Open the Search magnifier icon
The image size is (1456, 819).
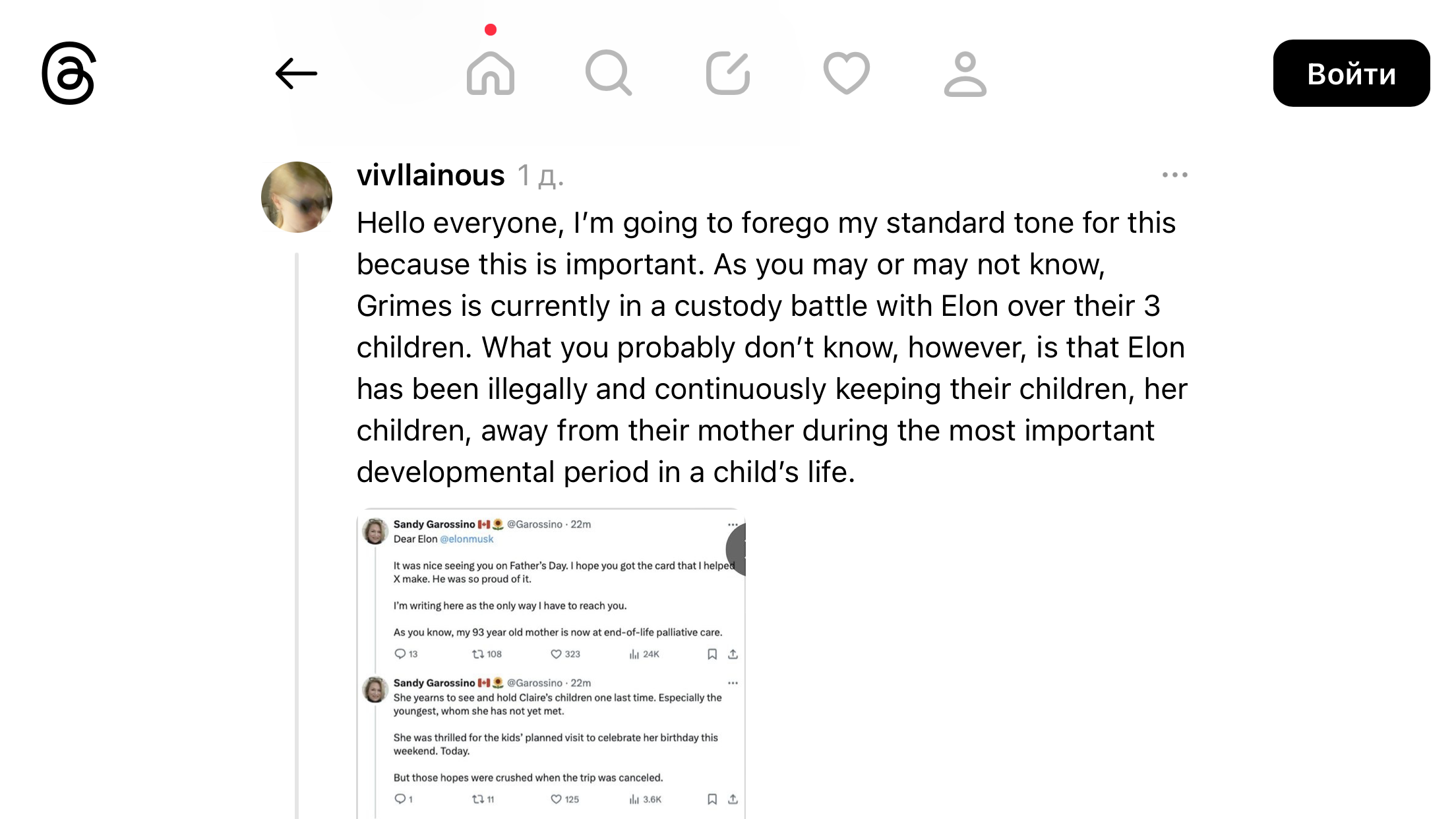coord(609,73)
